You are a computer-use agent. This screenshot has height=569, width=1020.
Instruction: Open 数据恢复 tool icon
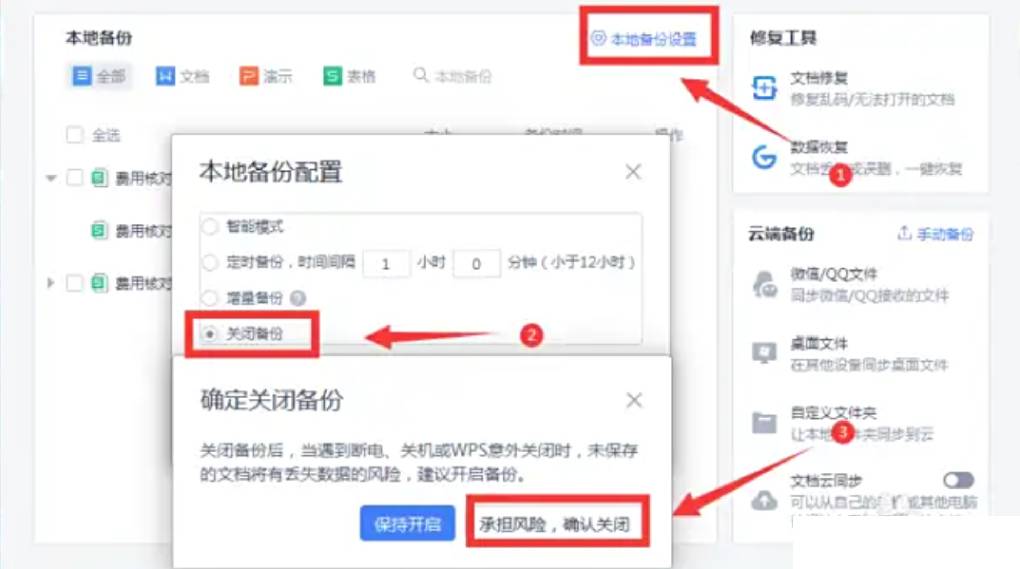pos(764,157)
